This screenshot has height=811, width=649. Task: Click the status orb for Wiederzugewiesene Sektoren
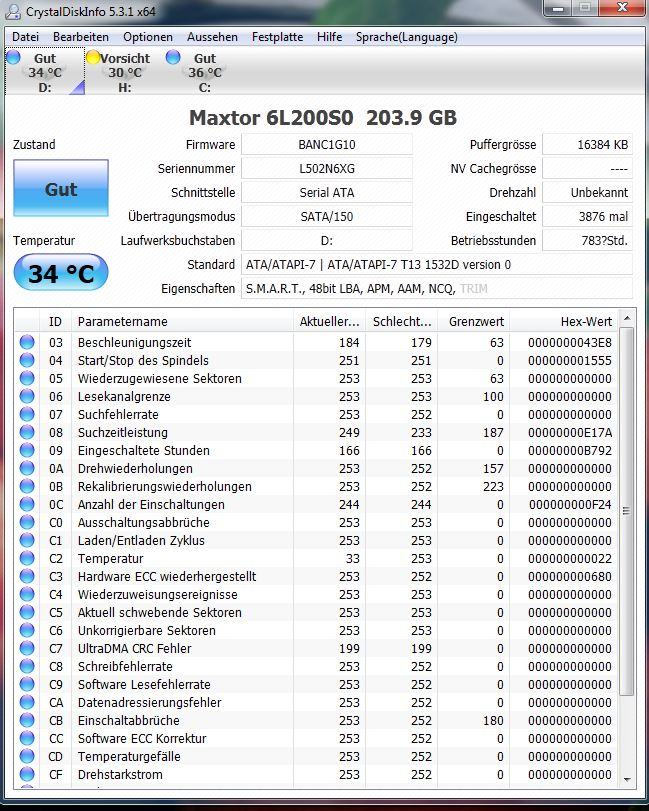tap(27, 378)
